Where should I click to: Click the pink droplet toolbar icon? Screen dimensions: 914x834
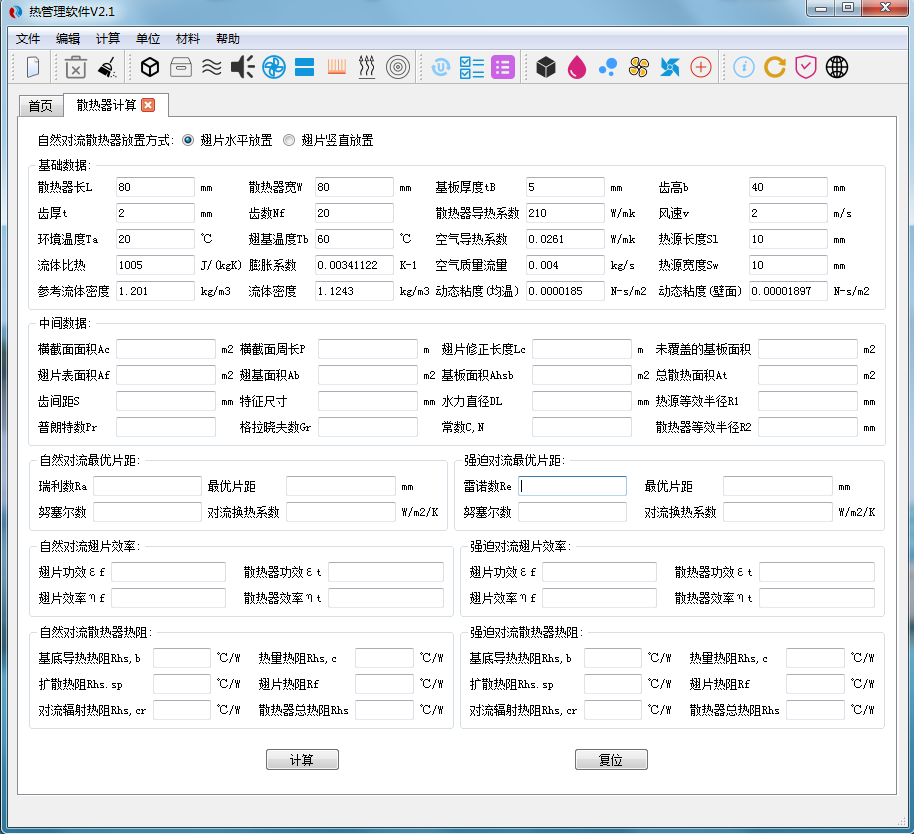click(578, 67)
